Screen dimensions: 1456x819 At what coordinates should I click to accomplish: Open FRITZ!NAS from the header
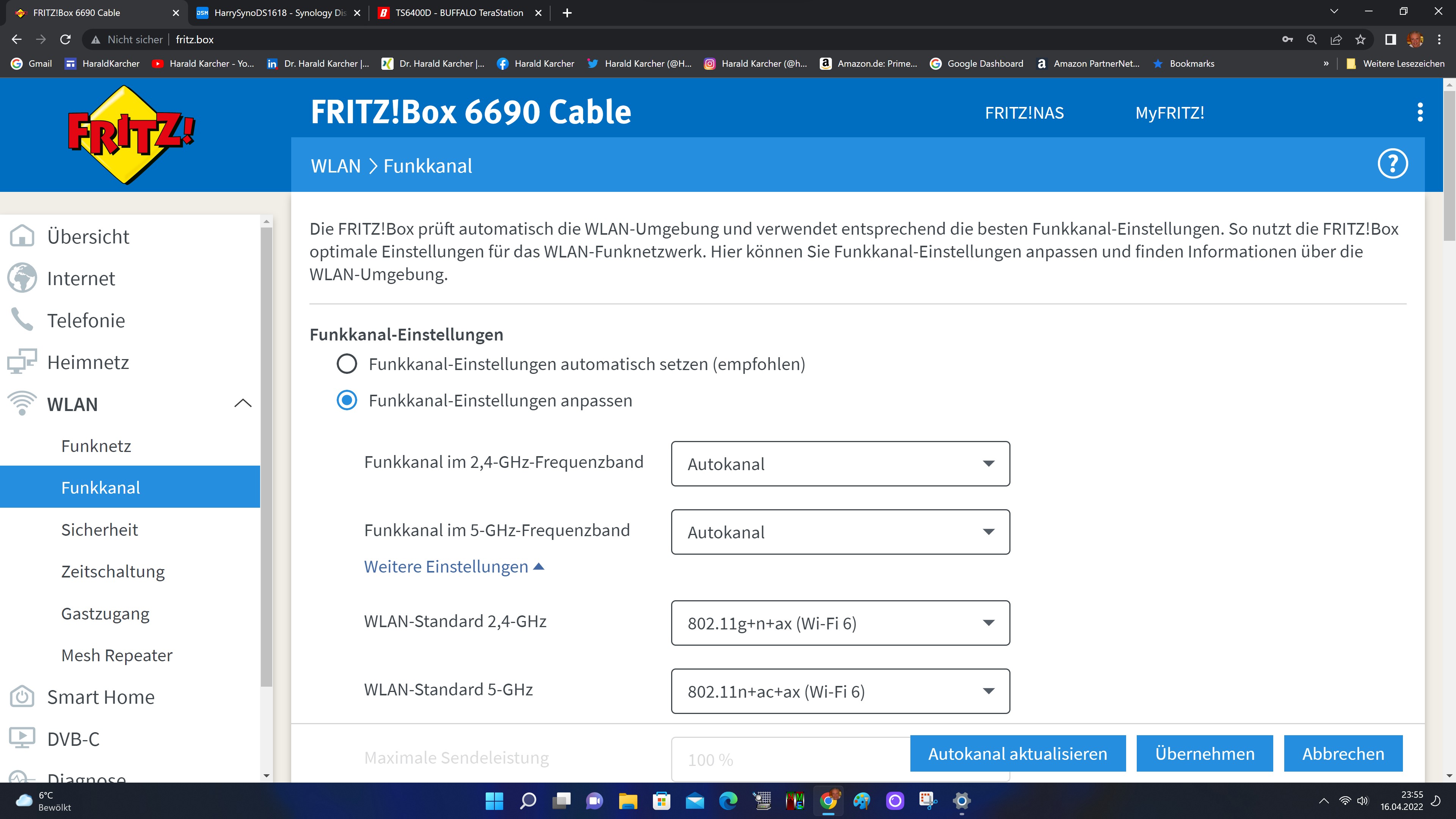click(1024, 112)
